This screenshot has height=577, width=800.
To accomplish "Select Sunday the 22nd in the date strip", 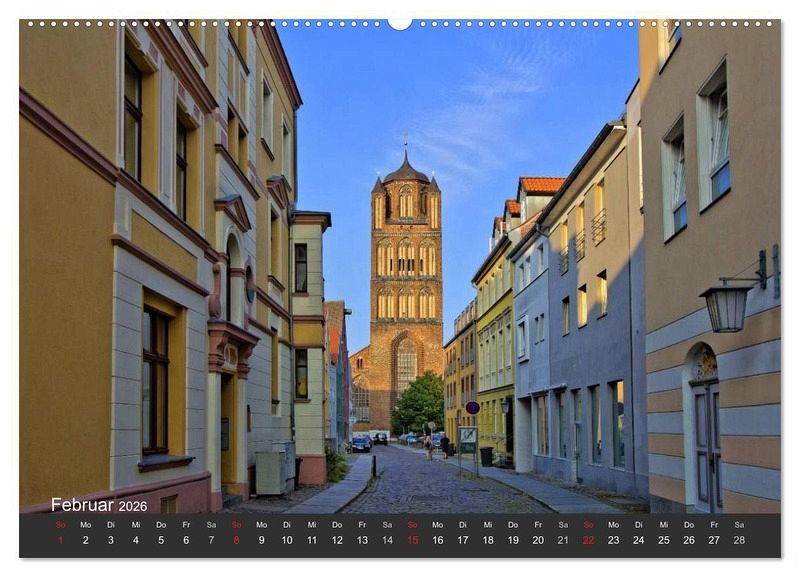I will click(588, 540).
